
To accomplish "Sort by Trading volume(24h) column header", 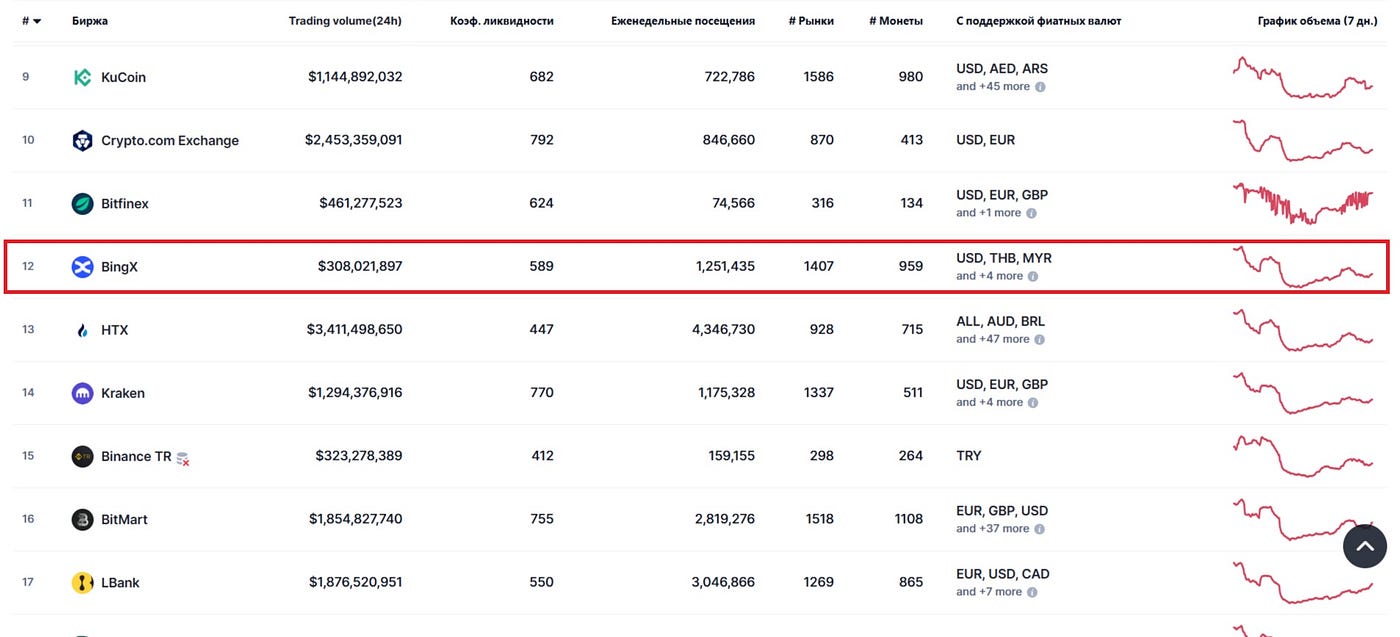I will 346,21.
